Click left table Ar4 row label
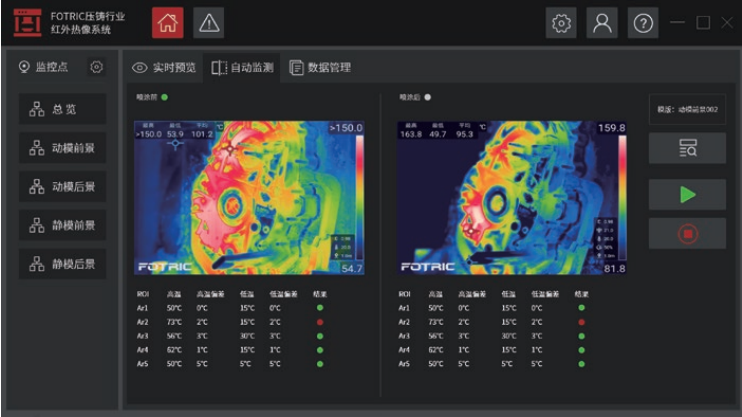Image resolution: width=742 pixels, height=417 pixels. 142,350
